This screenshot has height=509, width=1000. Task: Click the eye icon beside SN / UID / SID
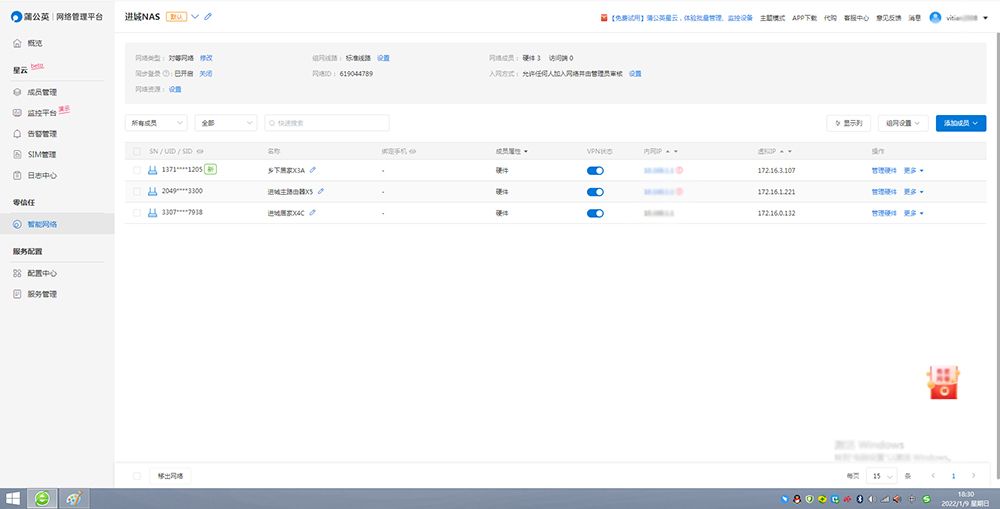200,151
